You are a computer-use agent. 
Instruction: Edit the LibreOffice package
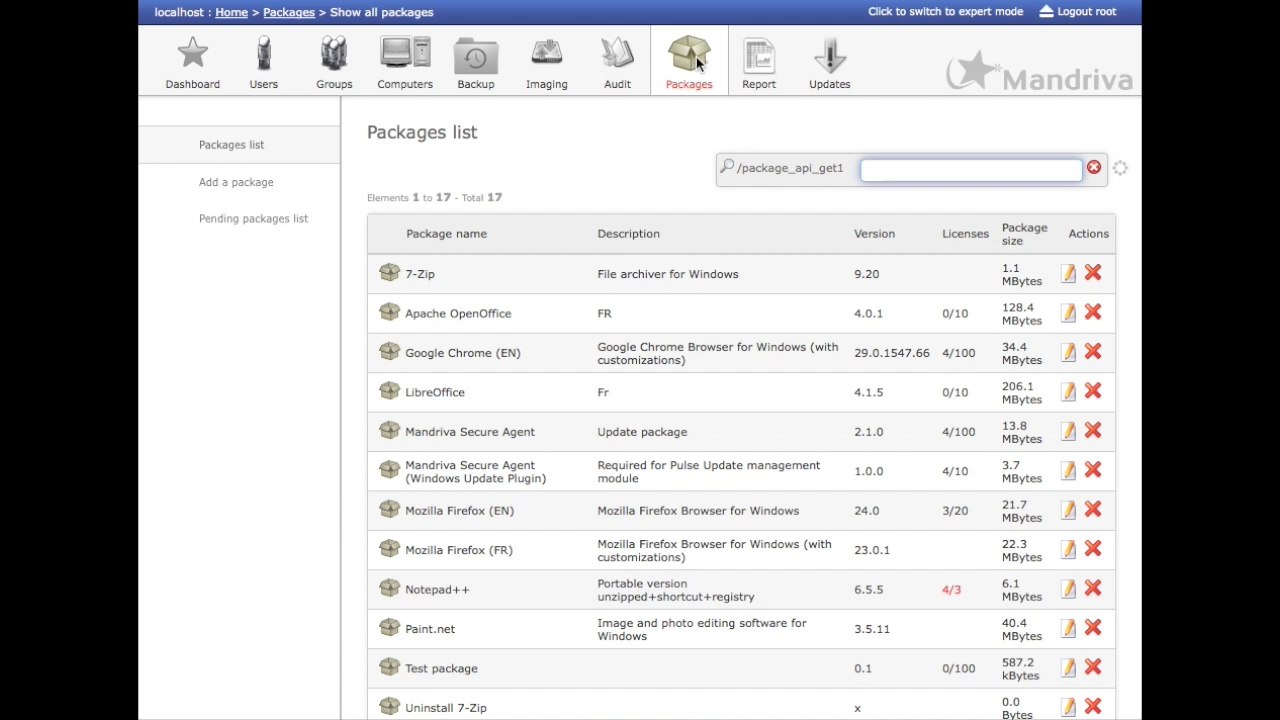point(1068,392)
